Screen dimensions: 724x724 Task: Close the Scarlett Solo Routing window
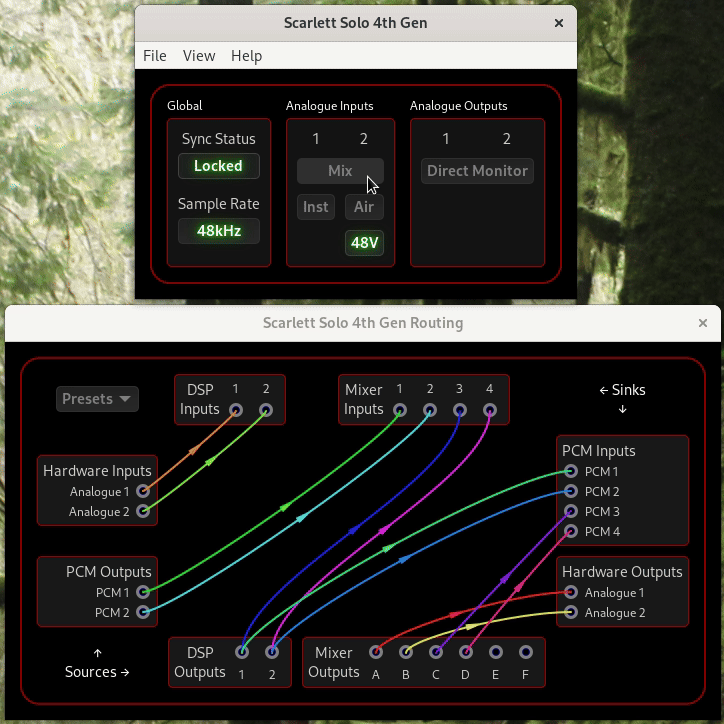click(x=703, y=323)
